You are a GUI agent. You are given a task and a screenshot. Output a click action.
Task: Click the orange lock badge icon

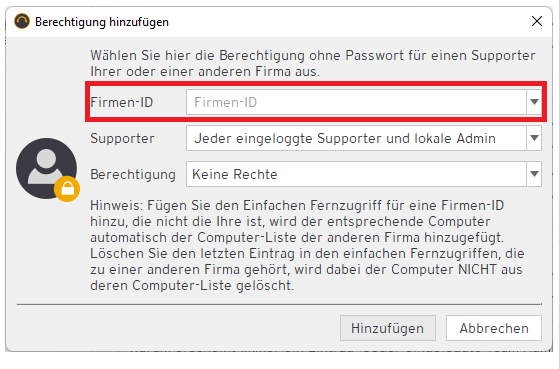tap(67, 189)
